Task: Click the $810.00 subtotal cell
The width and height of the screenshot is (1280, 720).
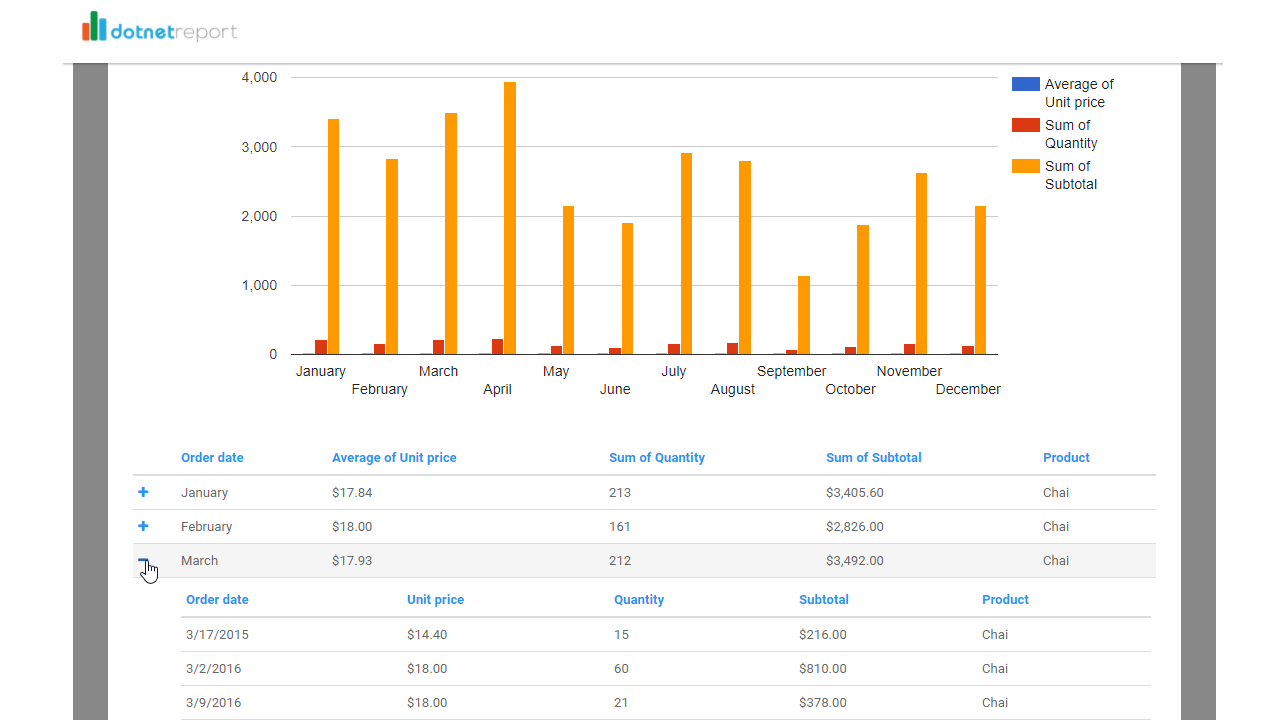Action: tap(823, 669)
